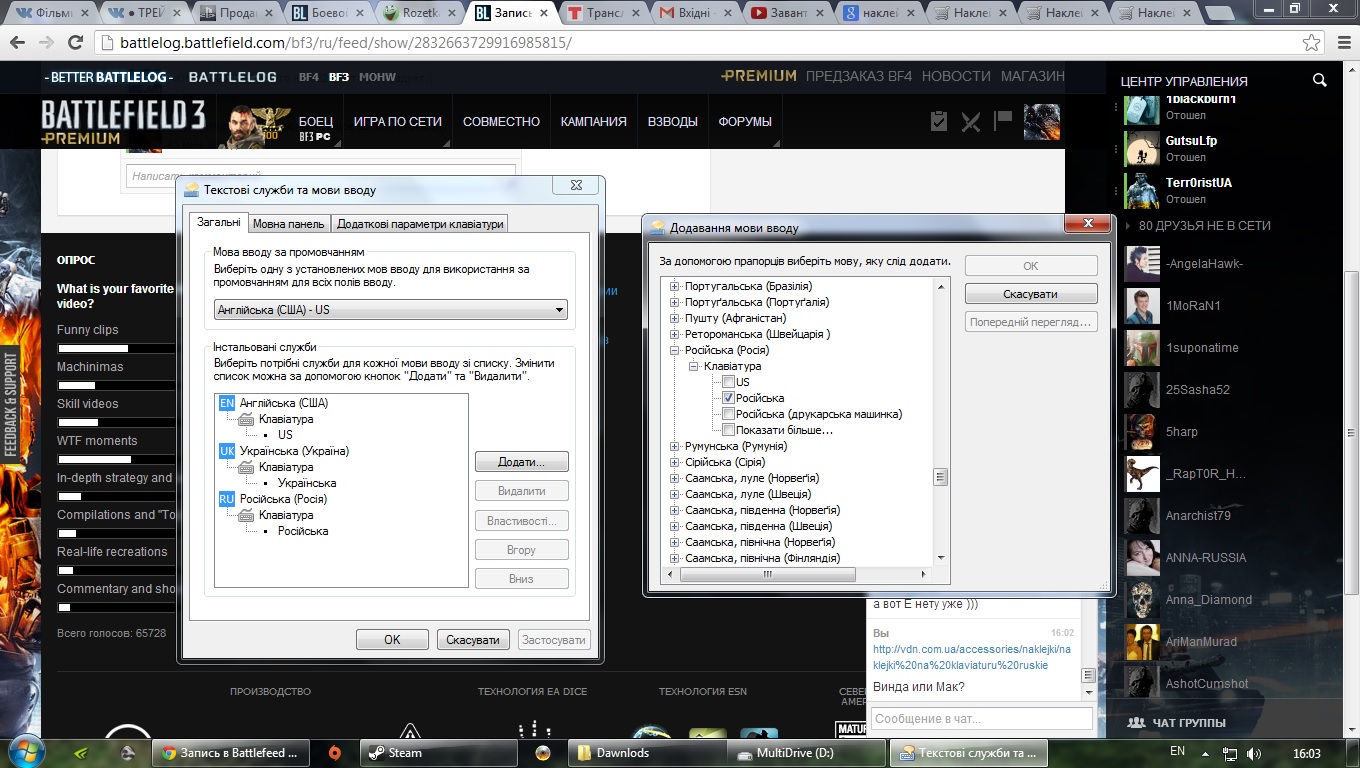Select Українська (Україна) in installed services
The height and width of the screenshot is (768, 1360).
(x=294, y=451)
